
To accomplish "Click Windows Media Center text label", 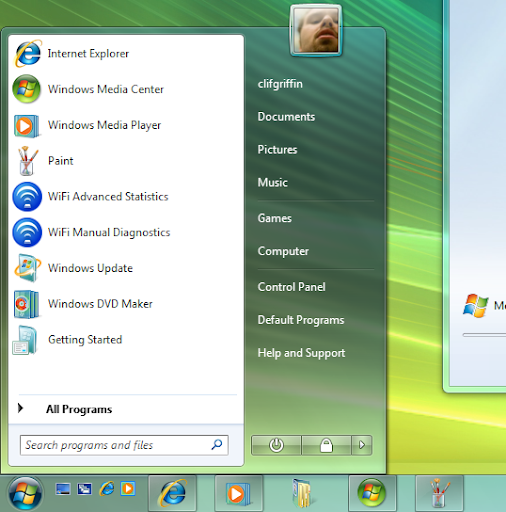I will [106, 89].
